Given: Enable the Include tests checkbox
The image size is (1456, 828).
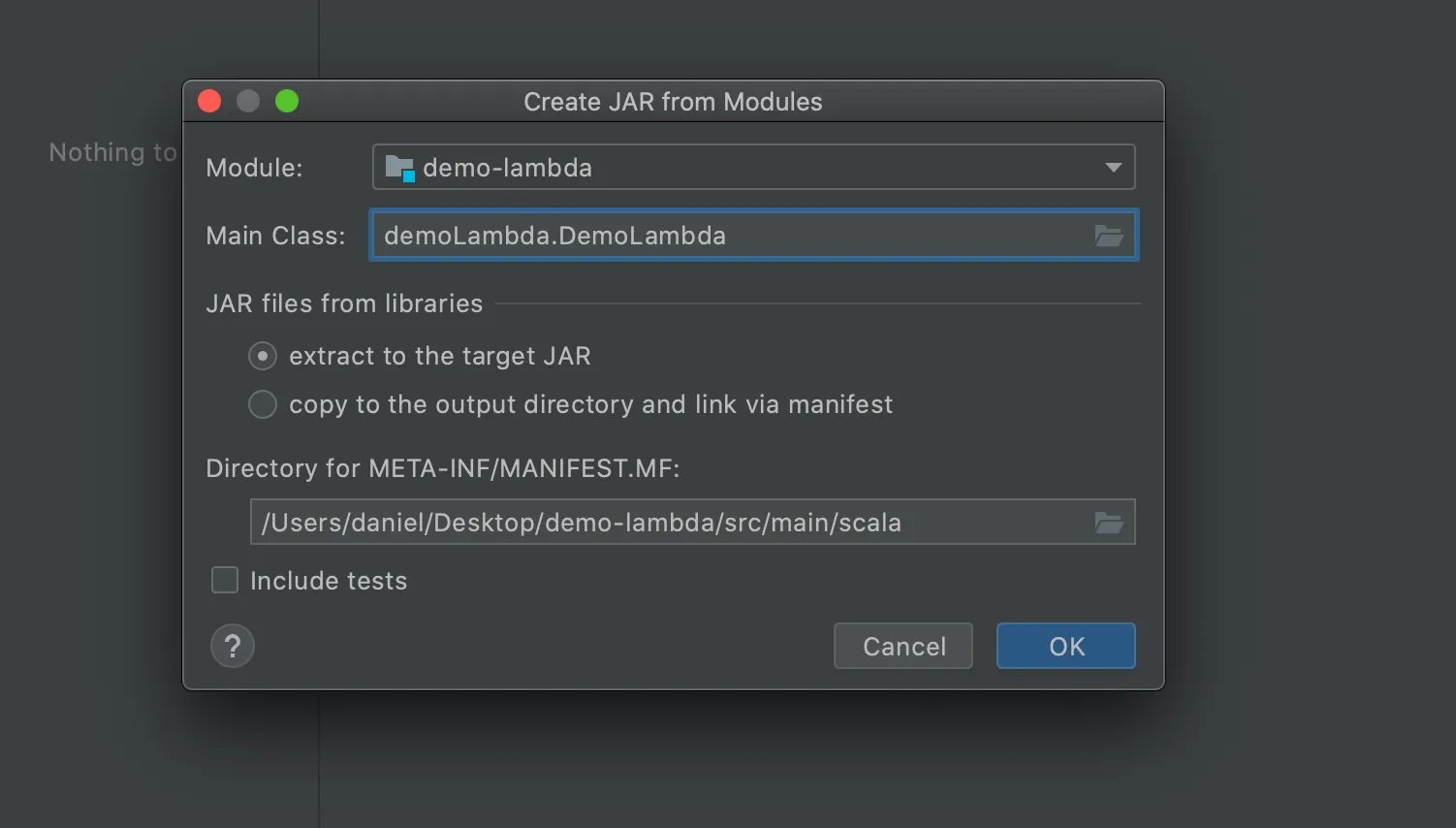Looking at the screenshot, I should tap(224, 580).
